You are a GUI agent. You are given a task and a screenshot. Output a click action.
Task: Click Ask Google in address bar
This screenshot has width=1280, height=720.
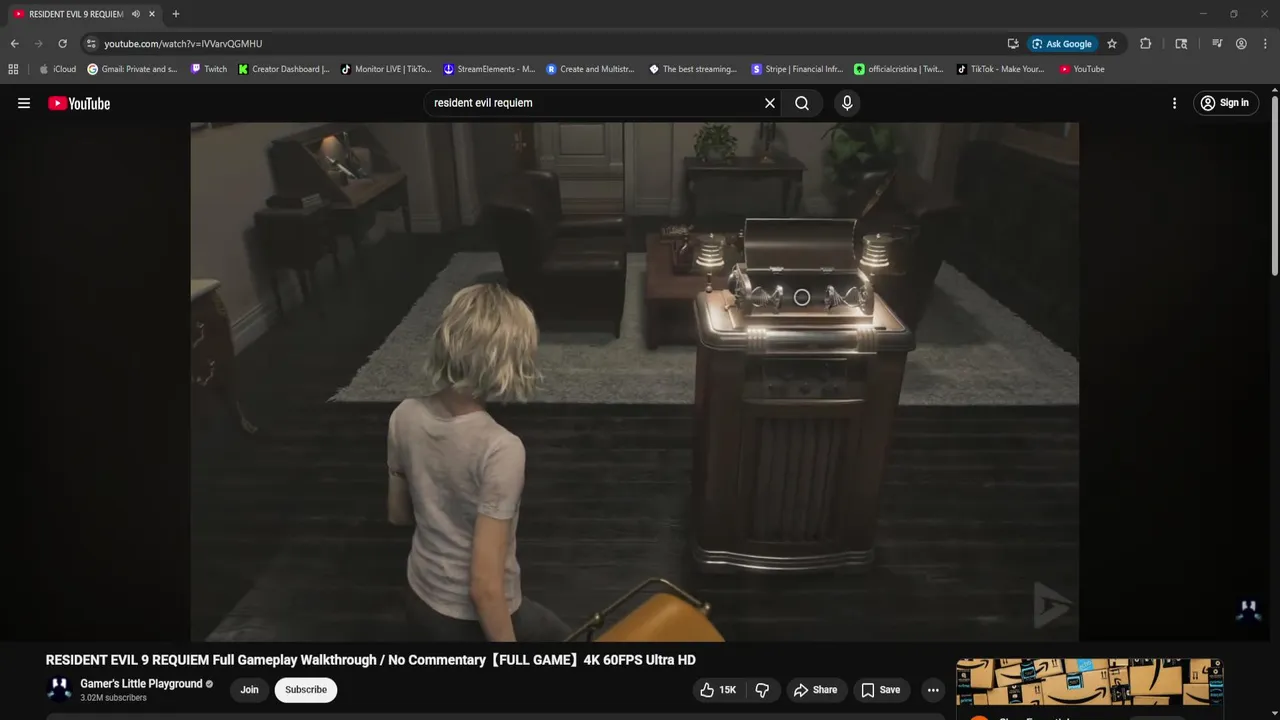pyautogui.click(x=1062, y=44)
